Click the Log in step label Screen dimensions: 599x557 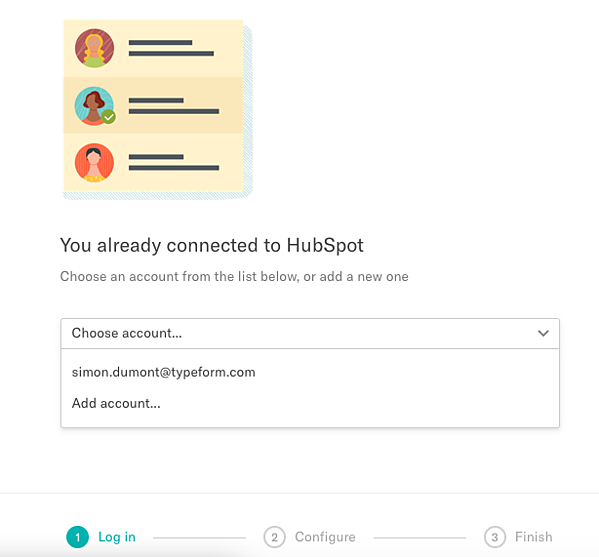click(117, 537)
